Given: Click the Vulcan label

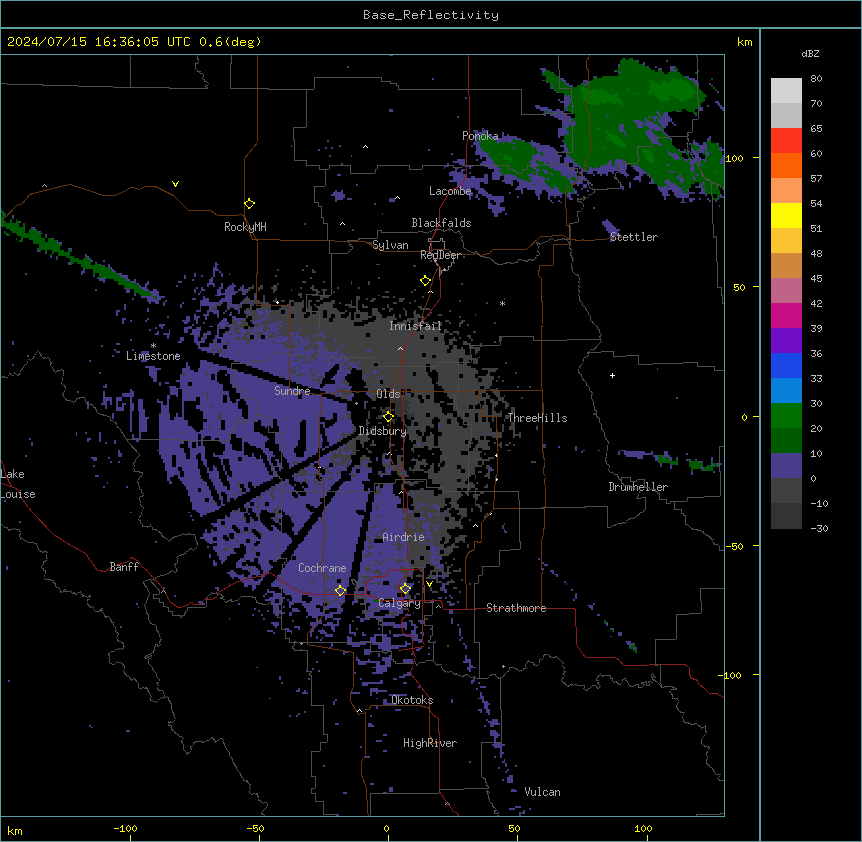Looking at the screenshot, I should (543, 792).
